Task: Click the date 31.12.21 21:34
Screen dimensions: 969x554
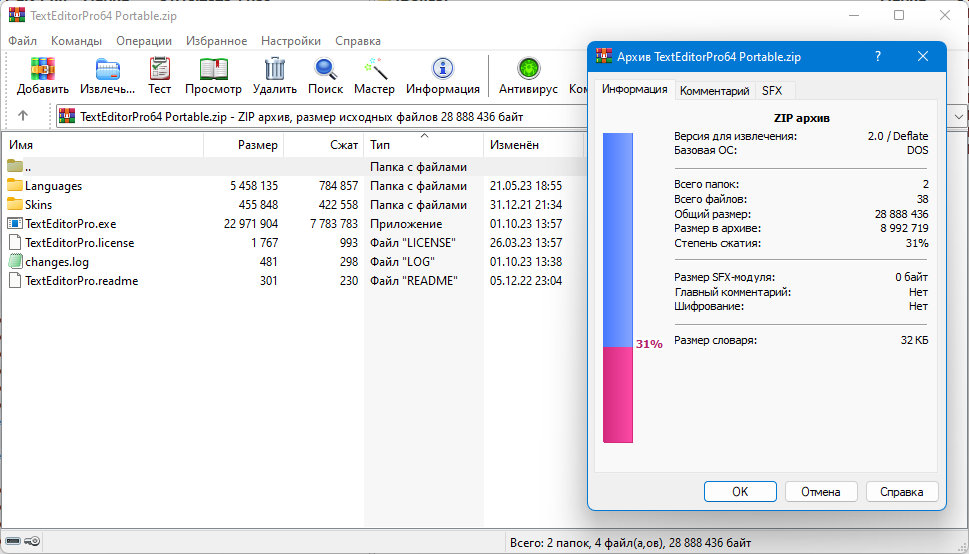Action: [526, 204]
